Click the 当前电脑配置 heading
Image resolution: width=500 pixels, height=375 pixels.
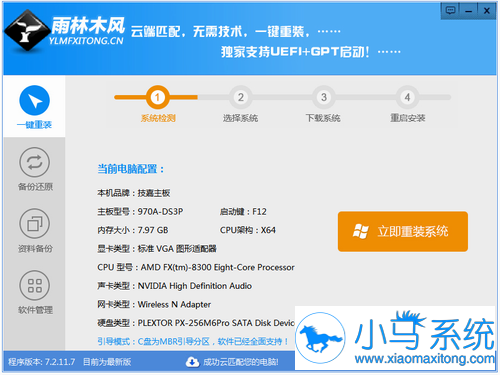point(131,169)
